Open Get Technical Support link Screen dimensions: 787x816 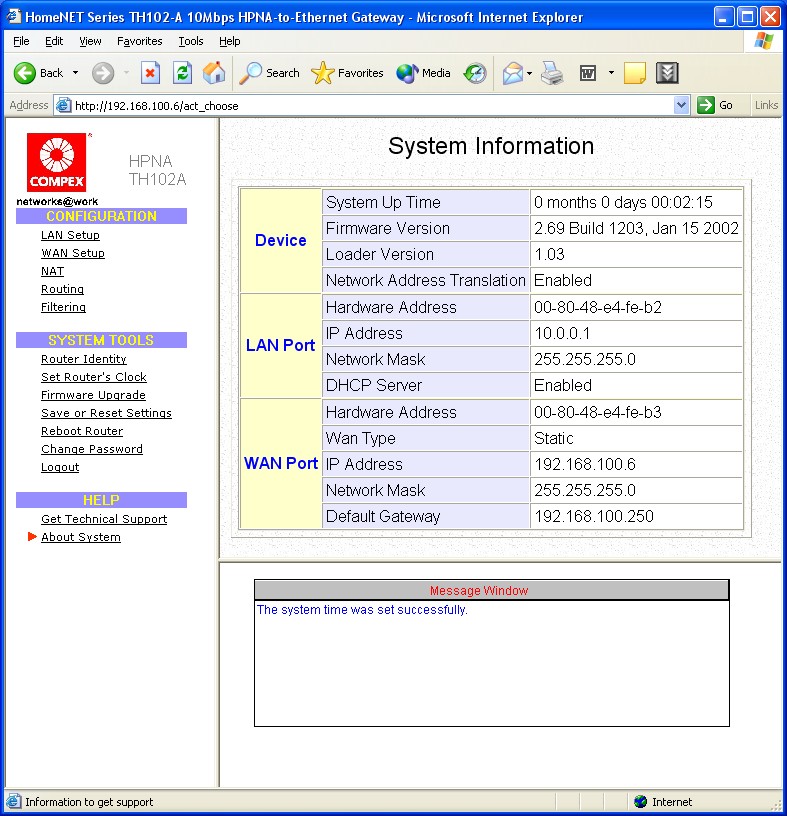[x=104, y=519]
